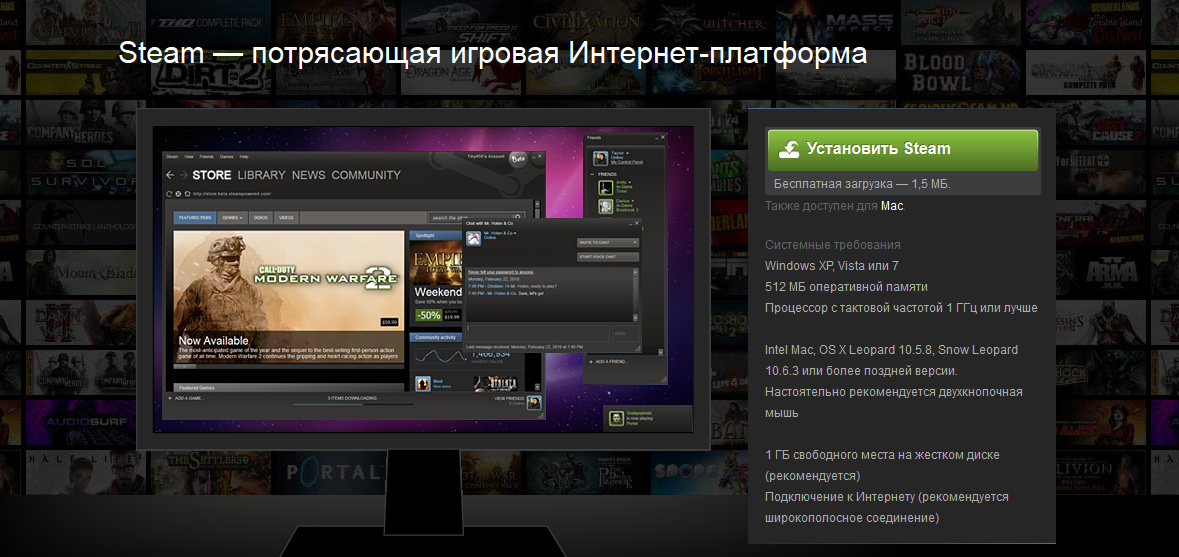The width and height of the screenshot is (1179, 557).
Task: Open the GENRES dropdown
Action: pyautogui.click(x=232, y=218)
